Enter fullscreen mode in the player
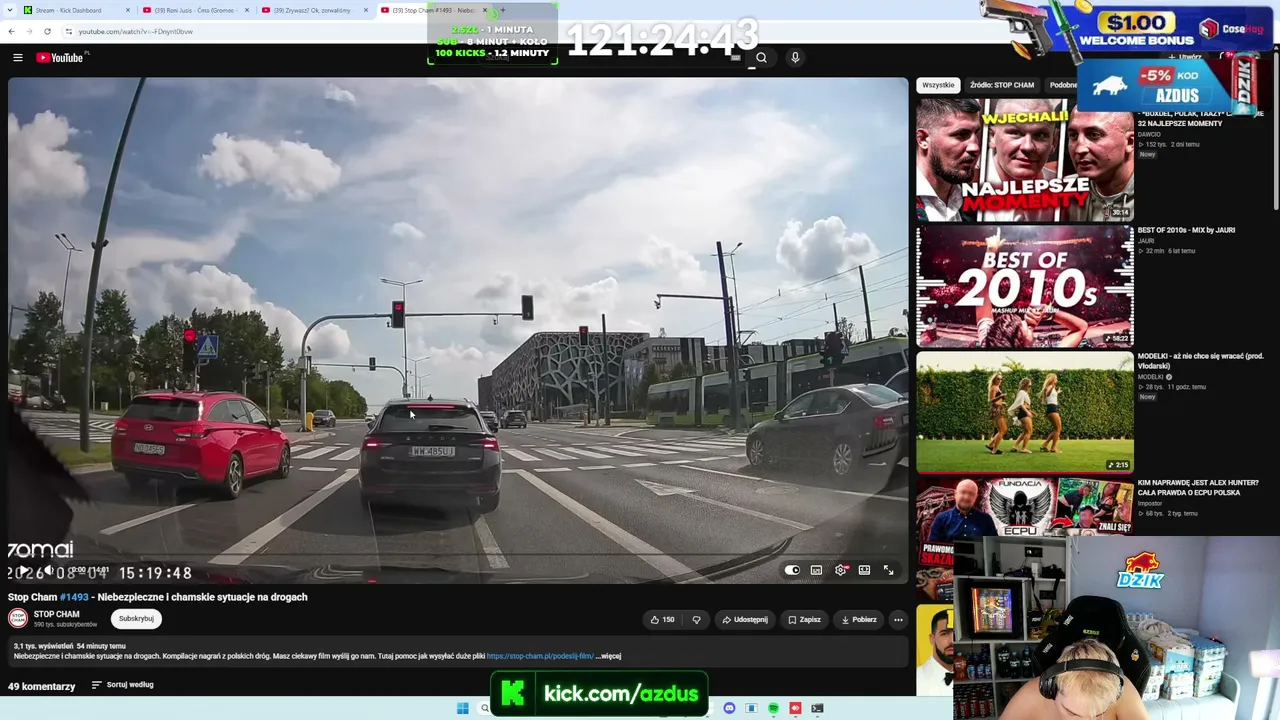 (888, 570)
